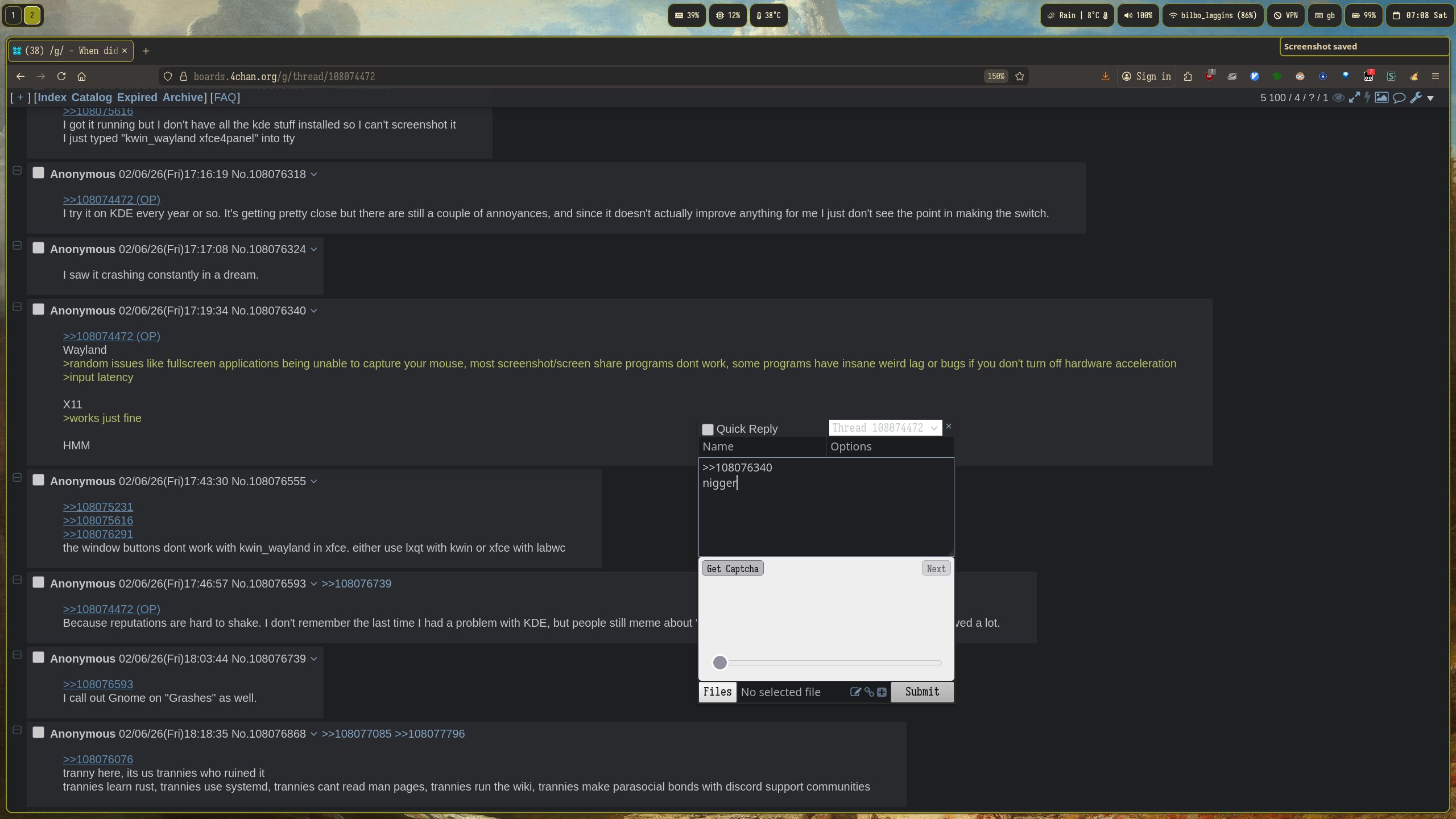The width and height of the screenshot is (1456, 819).
Task: Follow backlink >>108076739 on post 108076593
Action: click(x=356, y=584)
